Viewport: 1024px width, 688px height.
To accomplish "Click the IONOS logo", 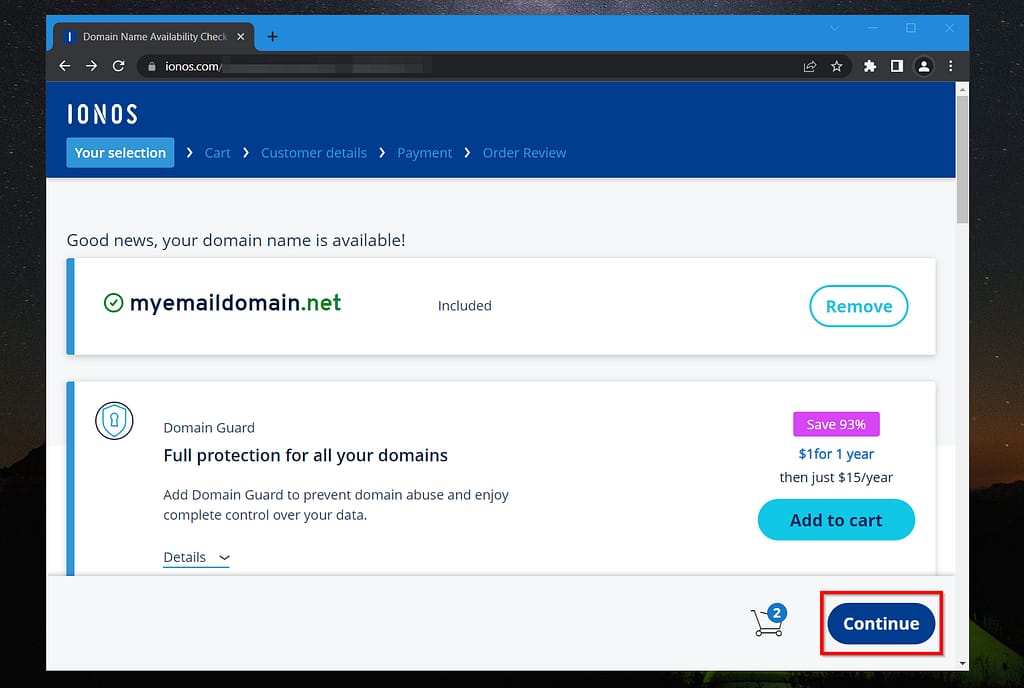I will 103,114.
